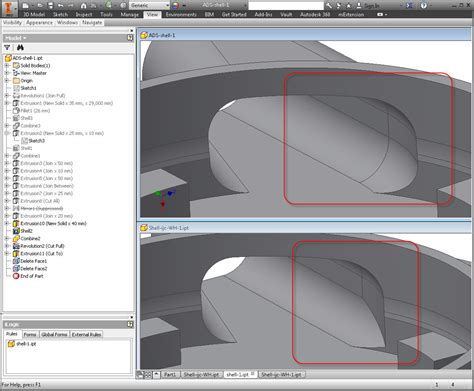This screenshot has width=474, height=391.
Task: Expand the Extrusion10 (New Solid x 40 mm) node
Action: point(7,223)
